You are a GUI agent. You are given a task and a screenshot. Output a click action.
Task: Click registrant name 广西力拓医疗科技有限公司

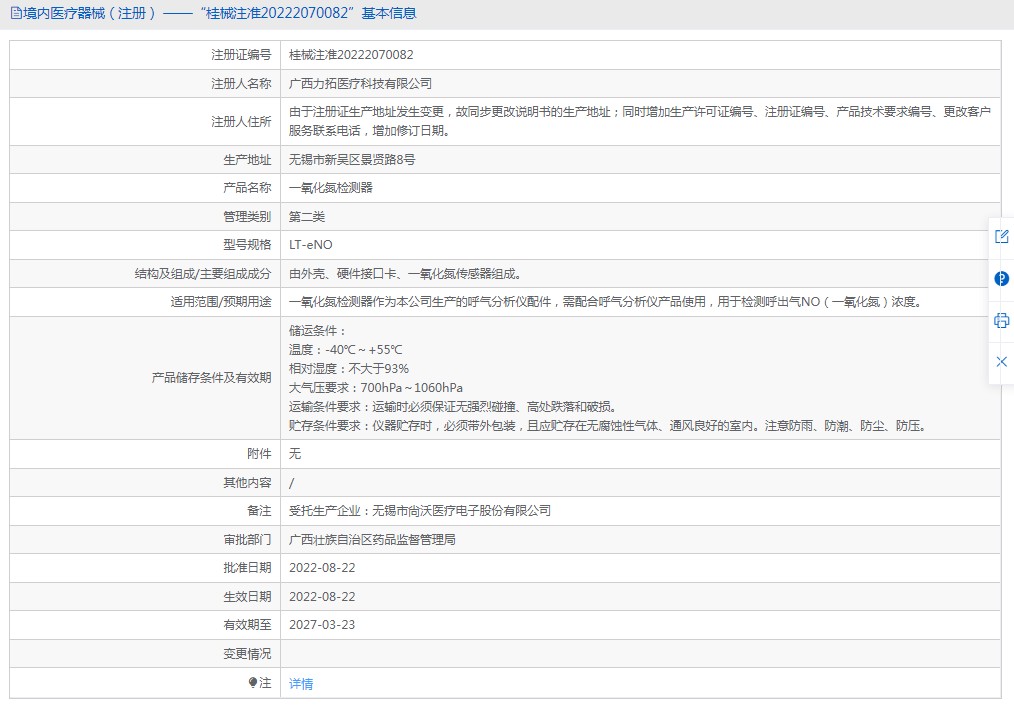[x=360, y=83]
